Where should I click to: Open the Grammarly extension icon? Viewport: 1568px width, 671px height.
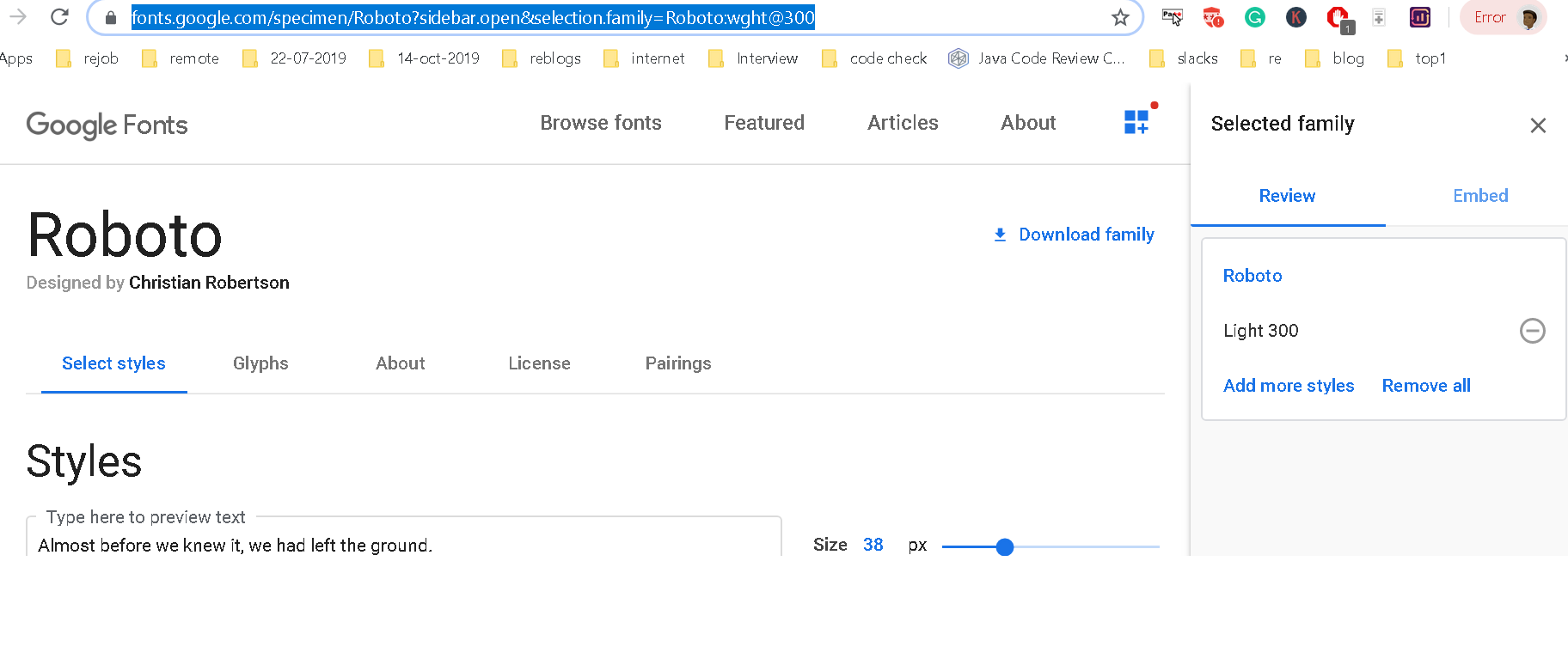[1254, 17]
